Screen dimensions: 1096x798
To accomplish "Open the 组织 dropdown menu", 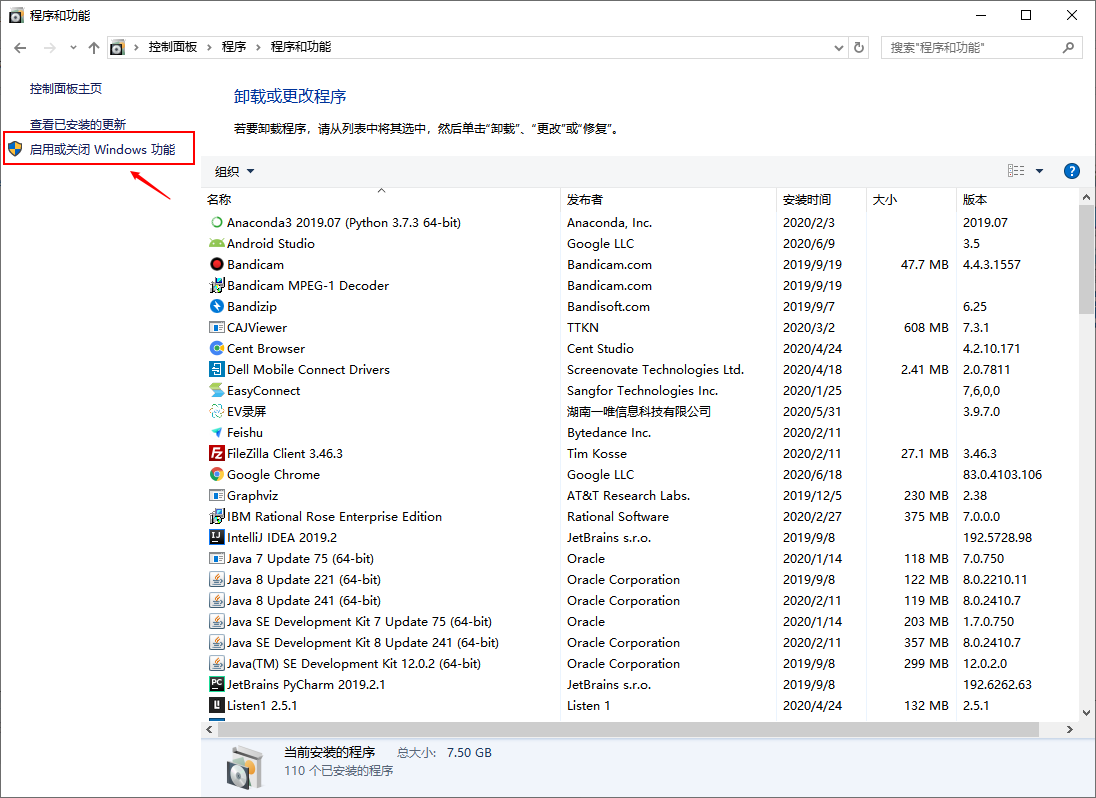I will (234, 172).
